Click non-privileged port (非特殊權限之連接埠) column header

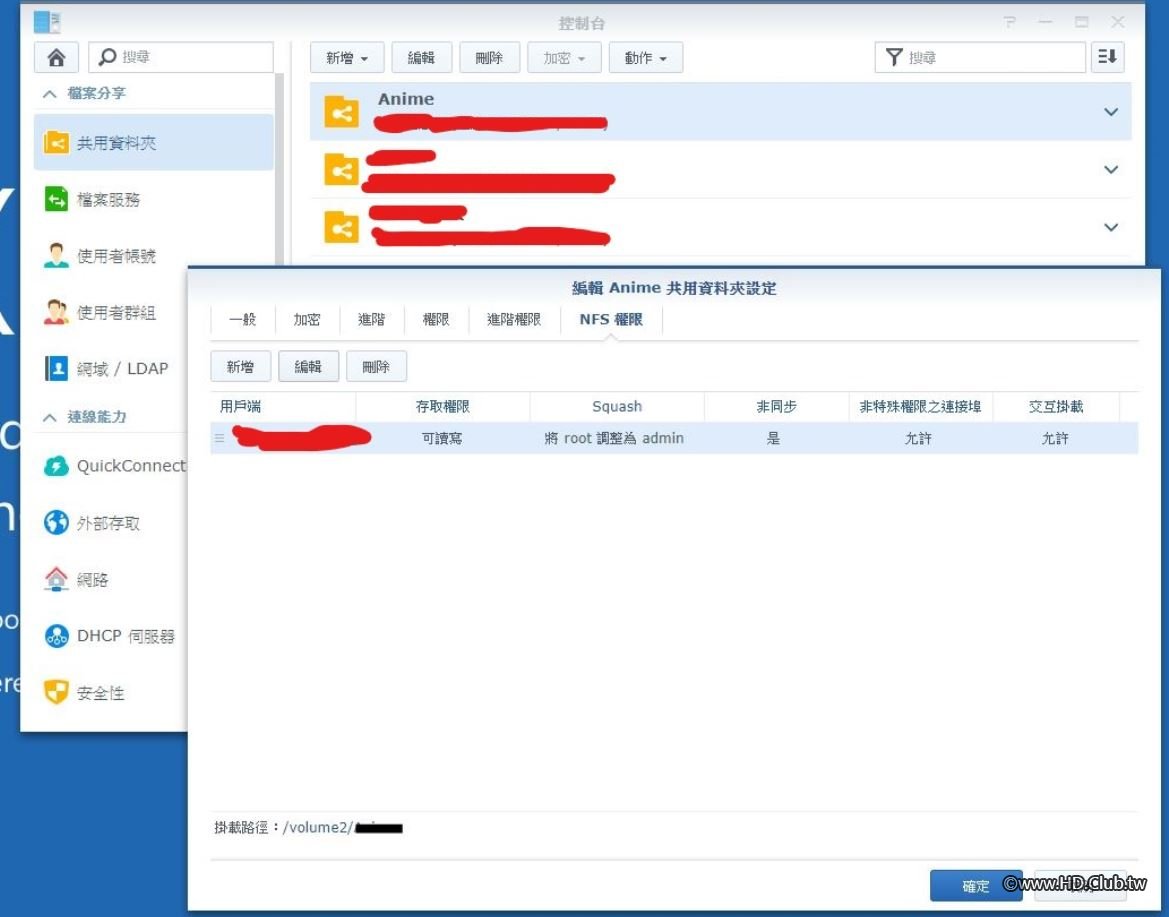pos(921,406)
